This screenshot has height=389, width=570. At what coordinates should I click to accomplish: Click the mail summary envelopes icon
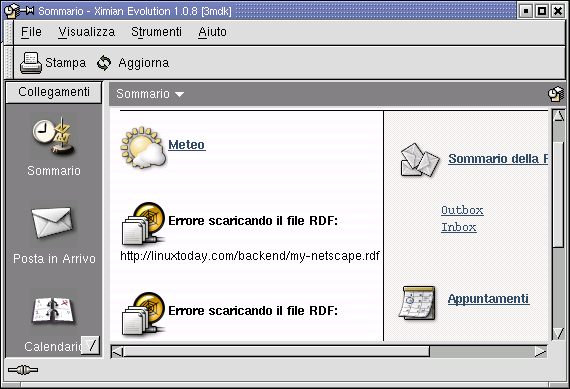(420, 160)
